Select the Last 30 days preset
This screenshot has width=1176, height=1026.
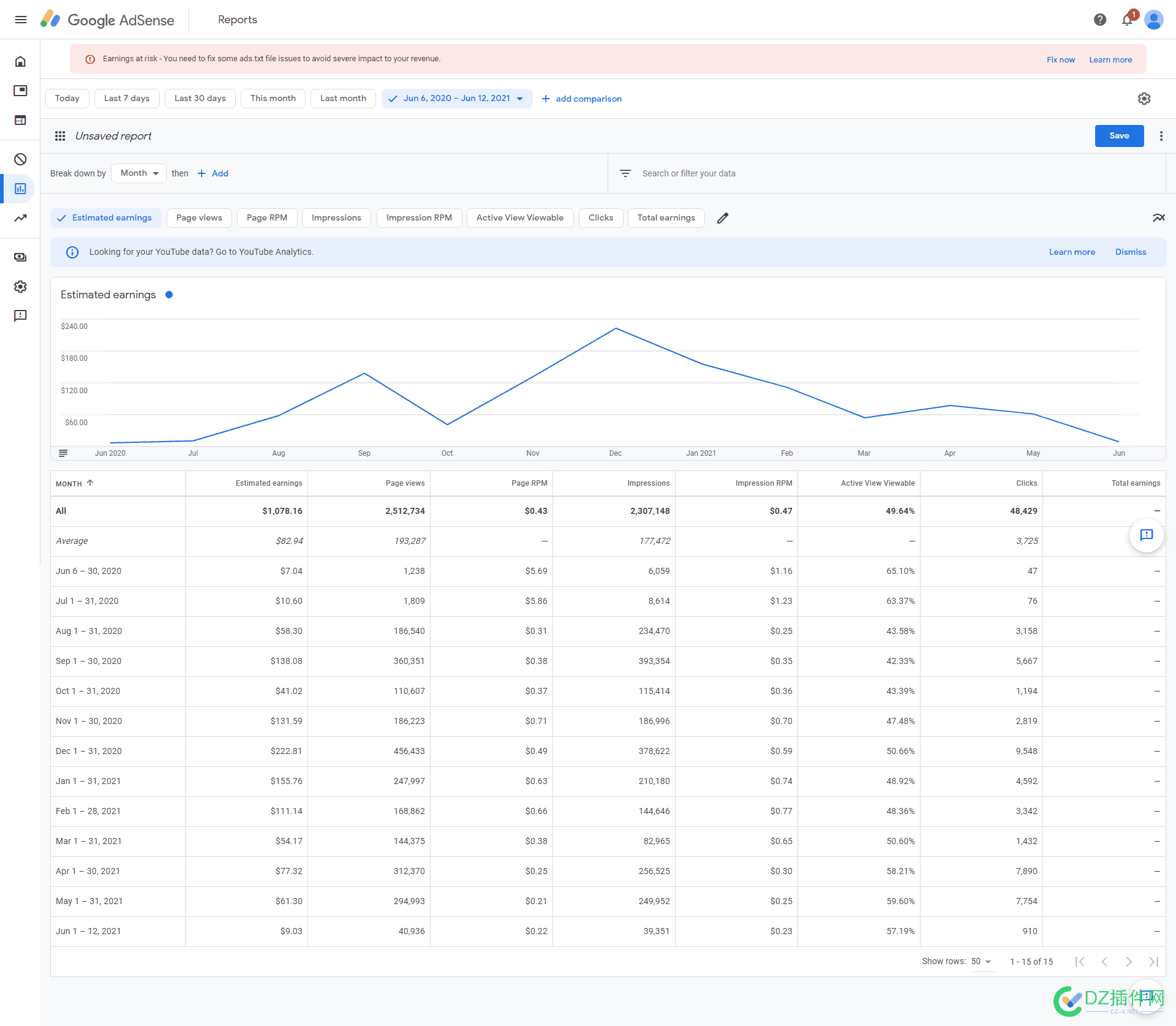200,99
